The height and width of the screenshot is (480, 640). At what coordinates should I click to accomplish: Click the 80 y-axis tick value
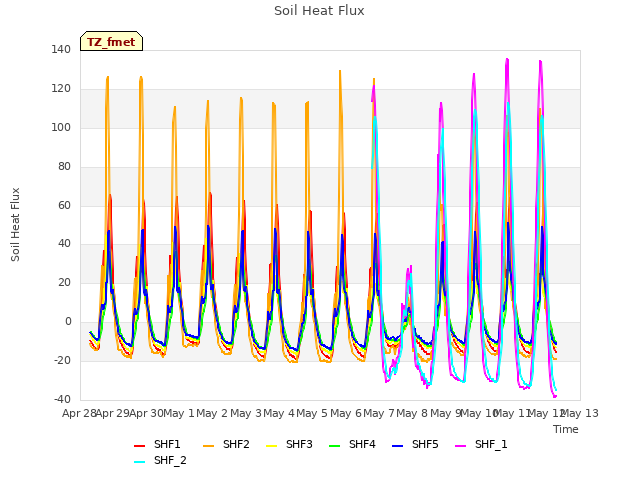(64, 166)
